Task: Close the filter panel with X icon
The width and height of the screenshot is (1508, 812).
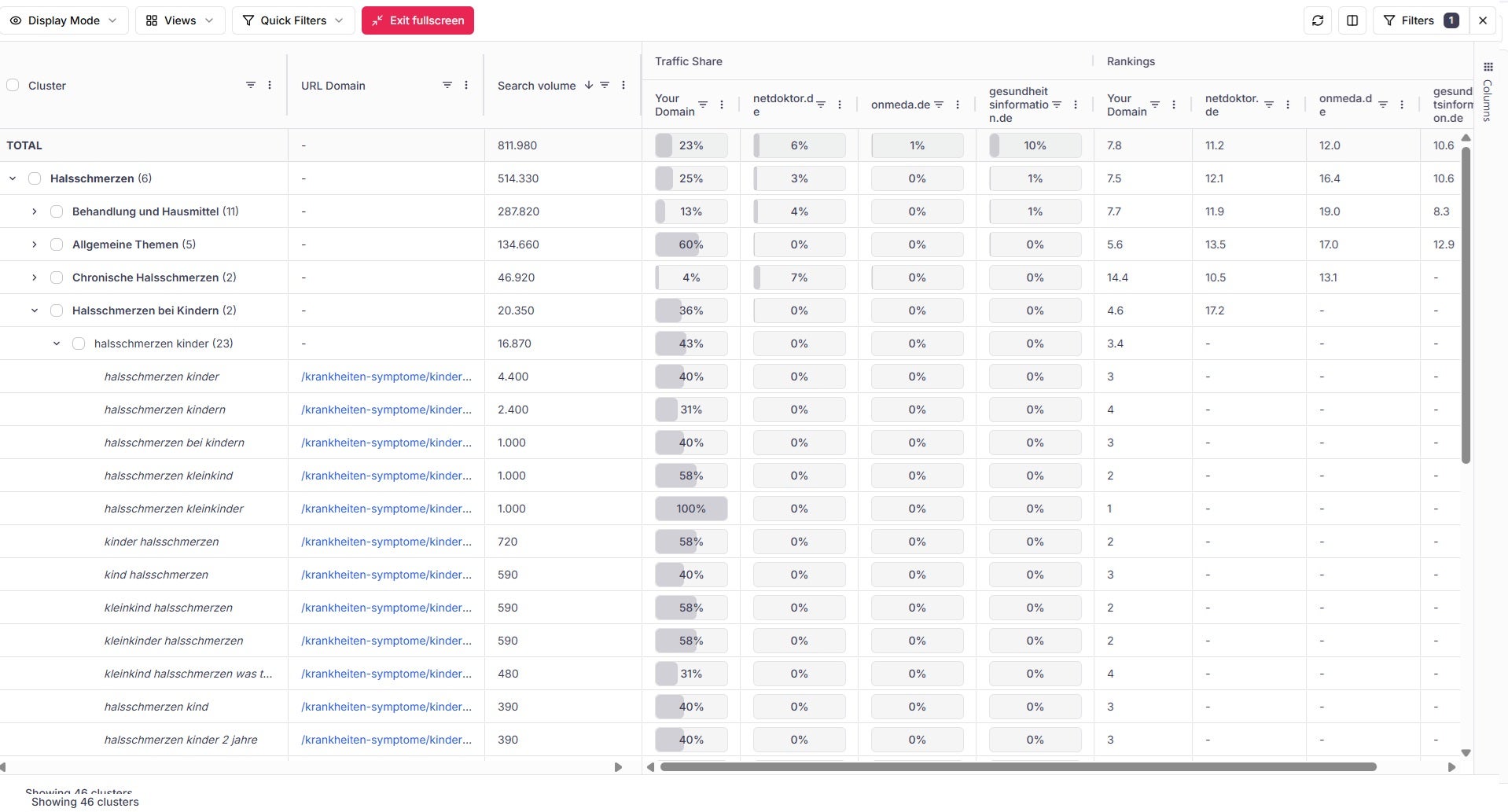Action: (1483, 20)
